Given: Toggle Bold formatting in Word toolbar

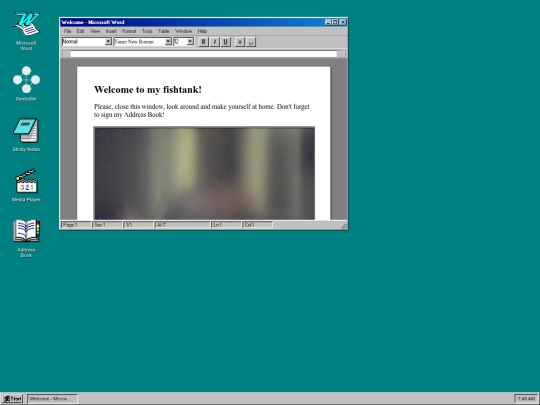Looking at the screenshot, I should 203,42.
